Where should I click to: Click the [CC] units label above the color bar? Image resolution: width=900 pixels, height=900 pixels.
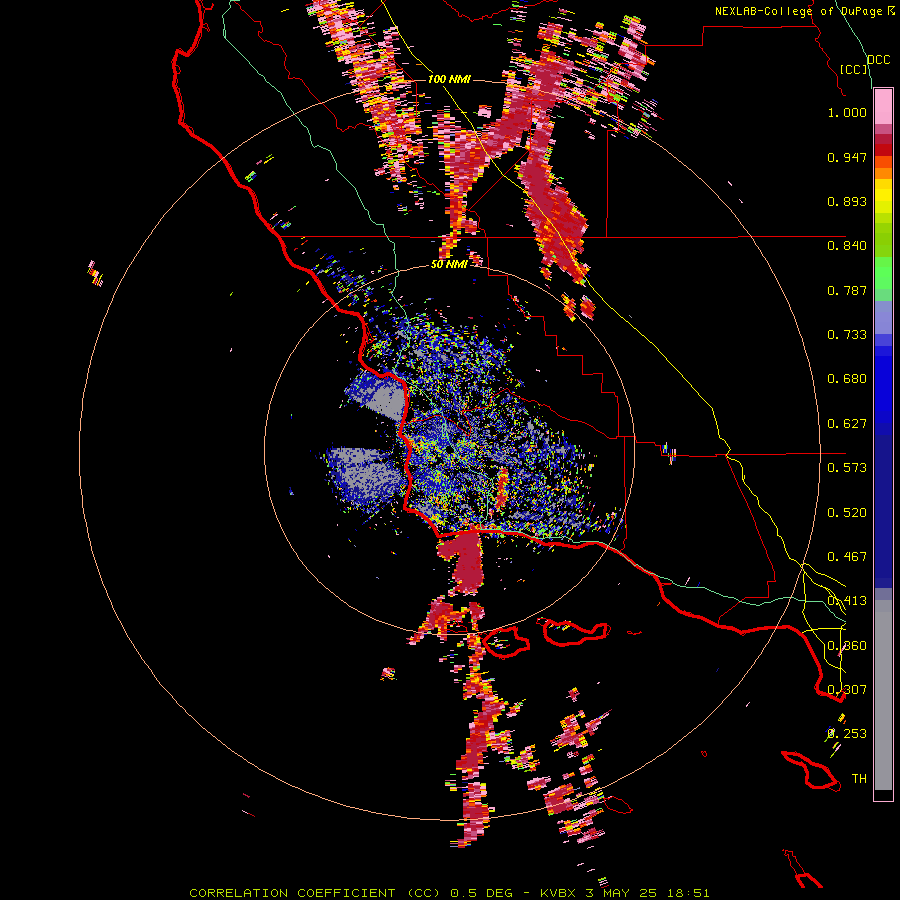(854, 69)
